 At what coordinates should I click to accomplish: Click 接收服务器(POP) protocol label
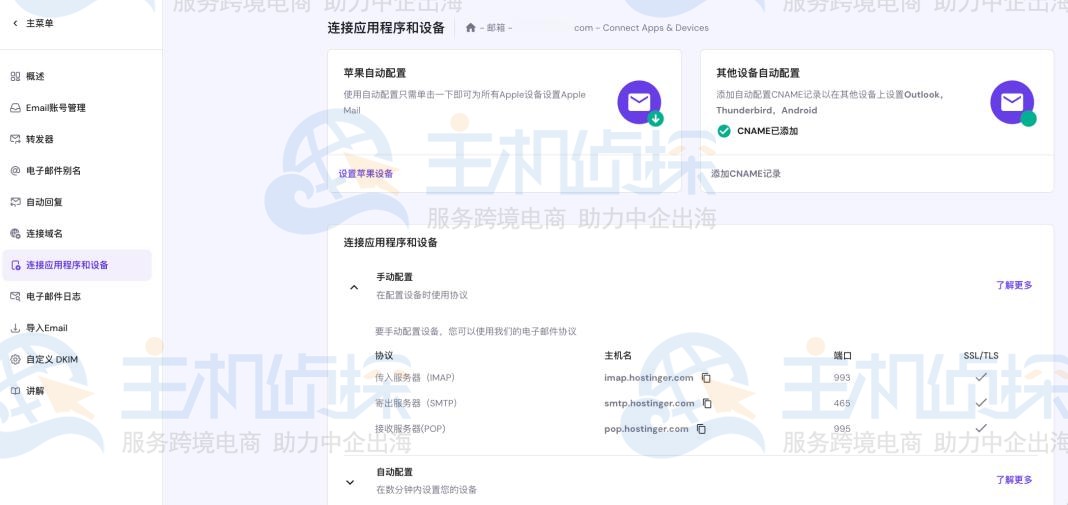409,429
